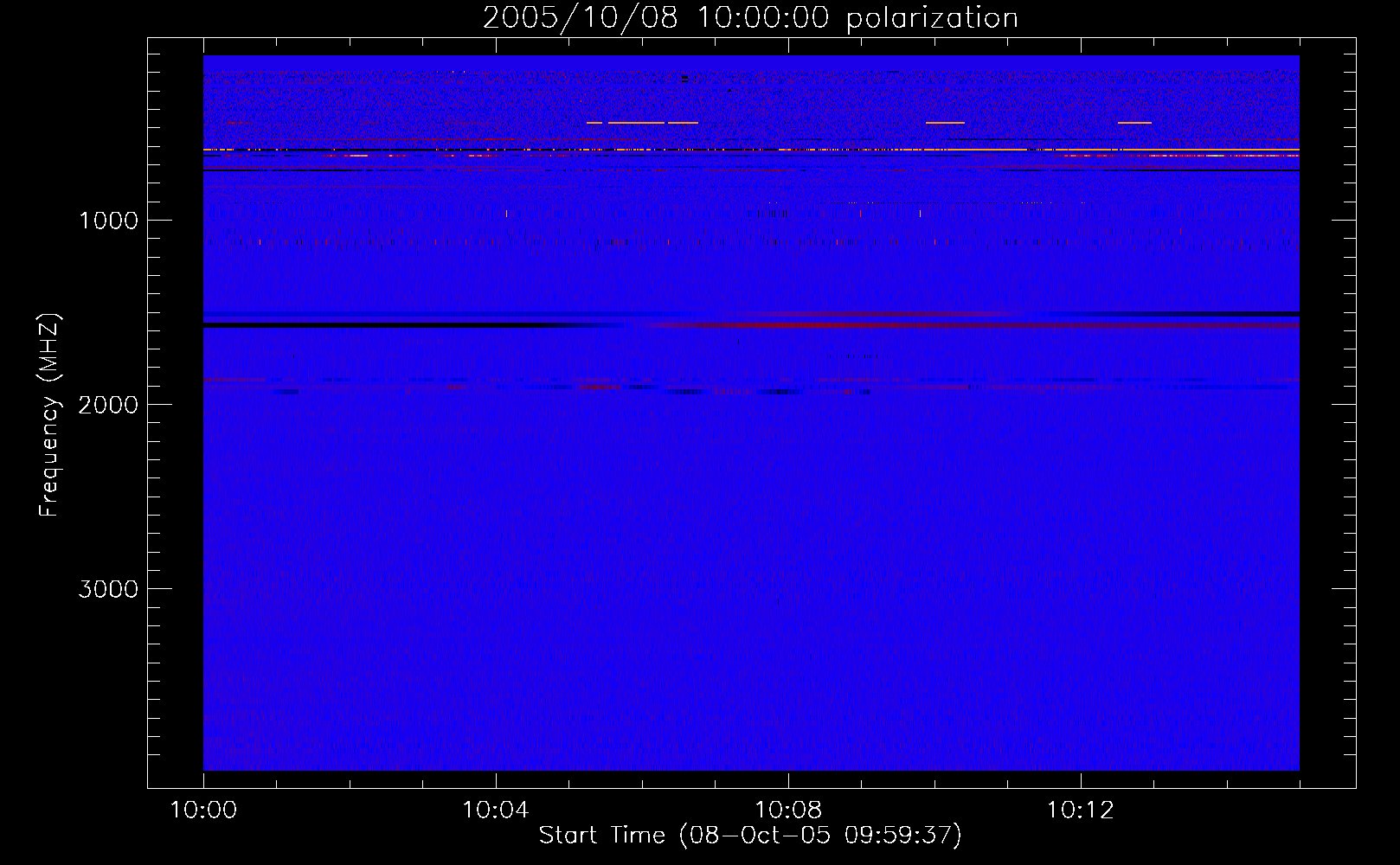Click the "10:00" time tick label
This screenshot has height=865, width=1400.
pyautogui.click(x=203, y=811)
